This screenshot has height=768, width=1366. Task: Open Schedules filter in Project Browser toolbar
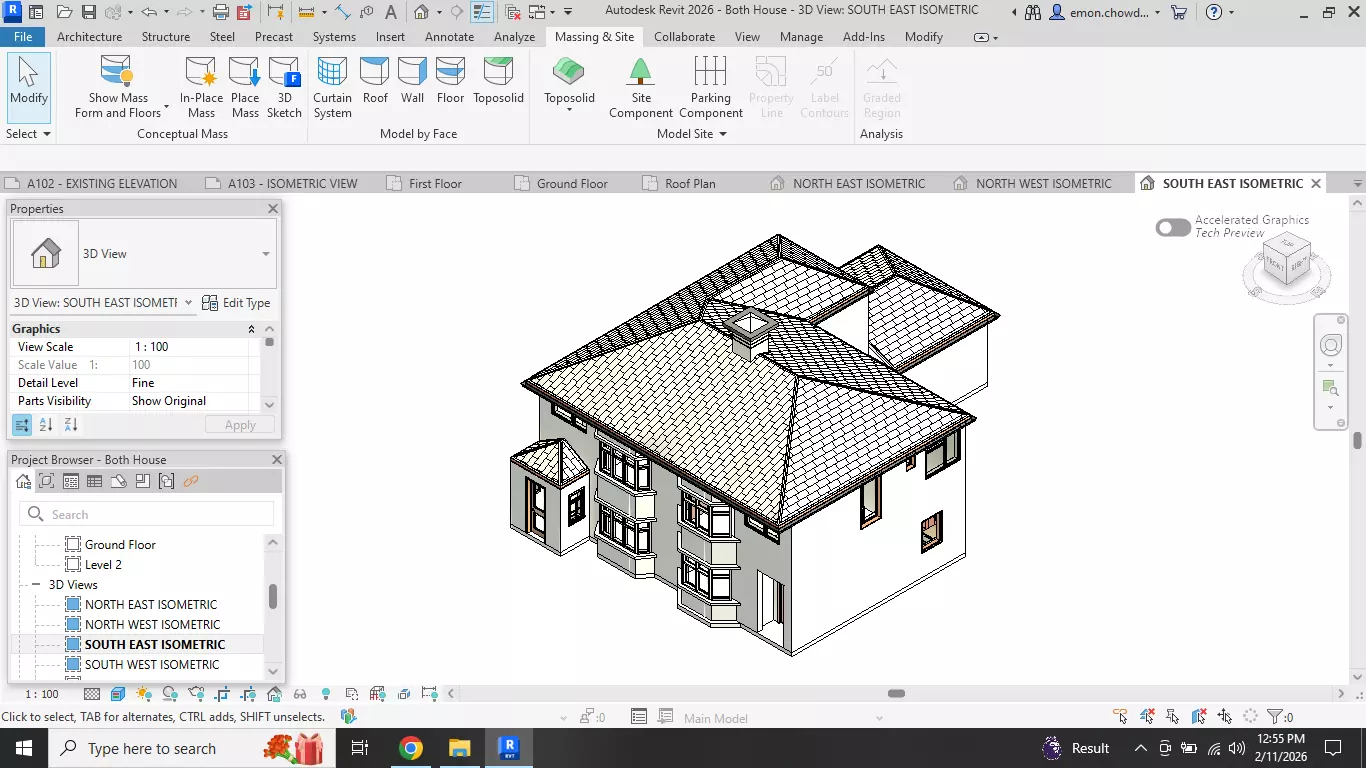tap(94, 481)
